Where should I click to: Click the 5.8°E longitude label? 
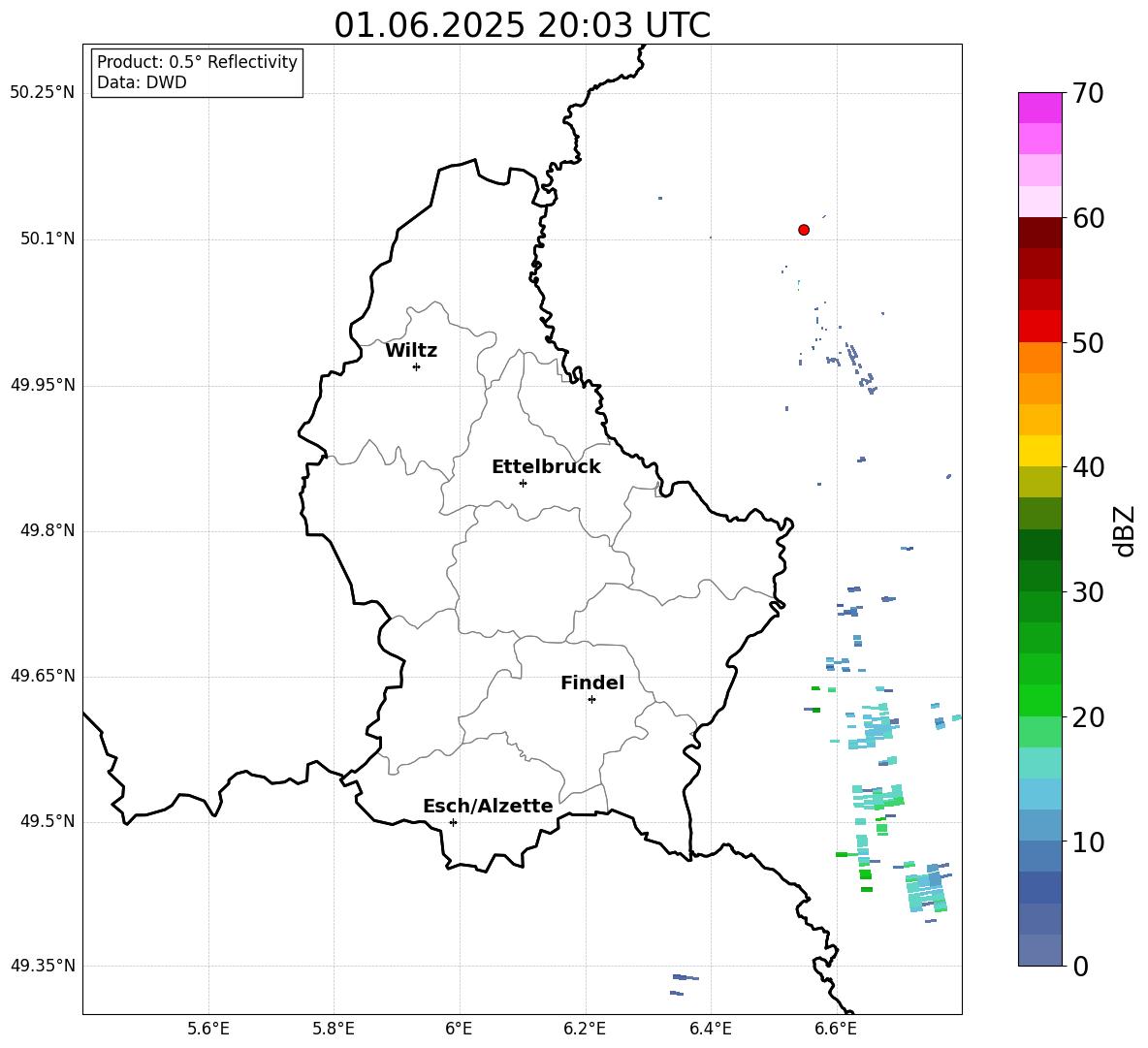[334, 1029]
